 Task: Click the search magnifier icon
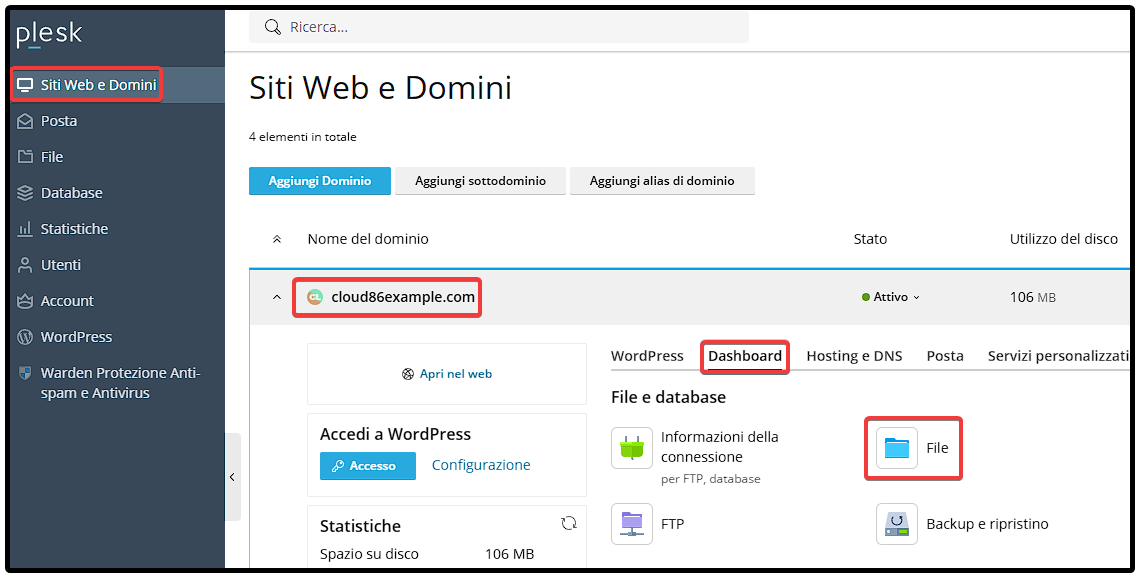click(273, 27)
